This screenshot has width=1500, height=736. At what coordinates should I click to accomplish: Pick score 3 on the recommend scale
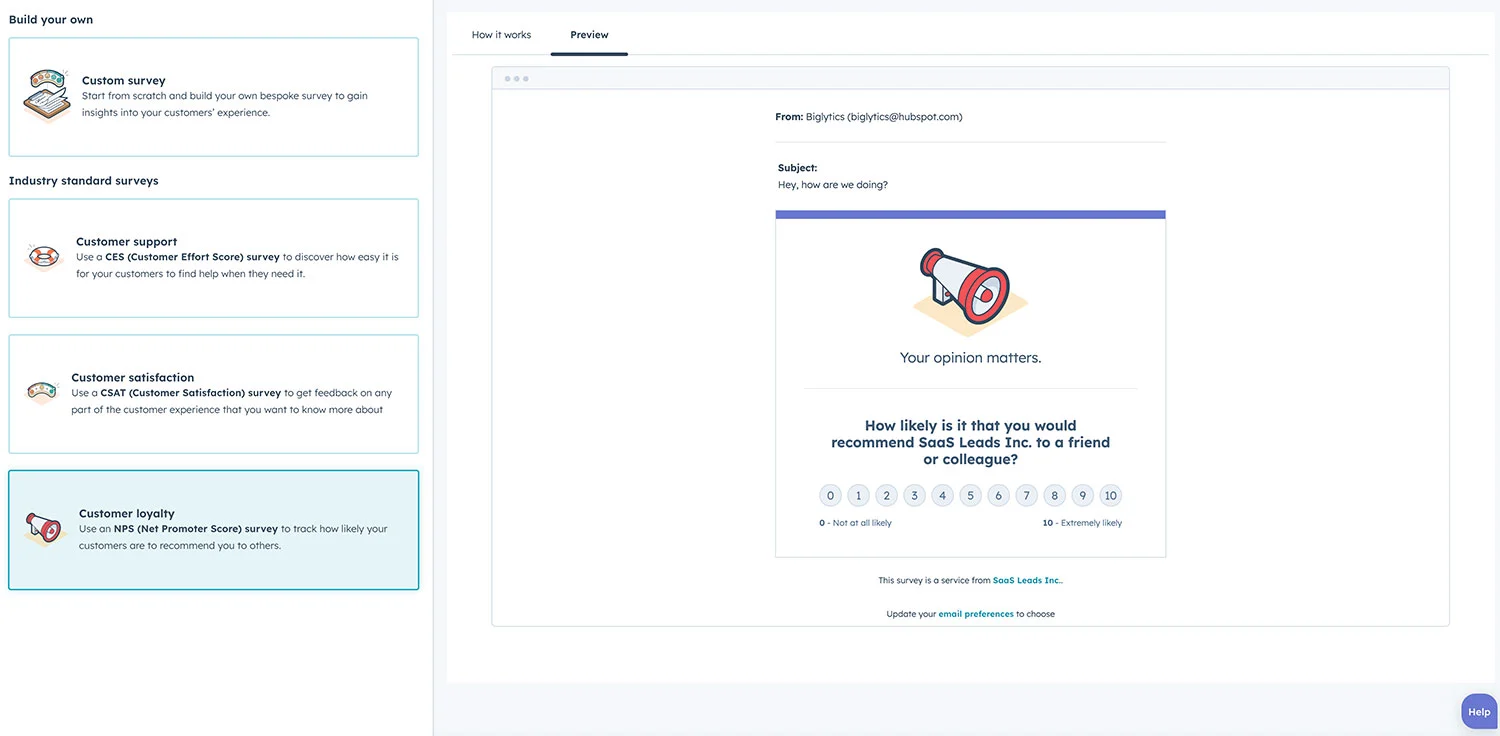pyautogui.click(x=914, y=495)
